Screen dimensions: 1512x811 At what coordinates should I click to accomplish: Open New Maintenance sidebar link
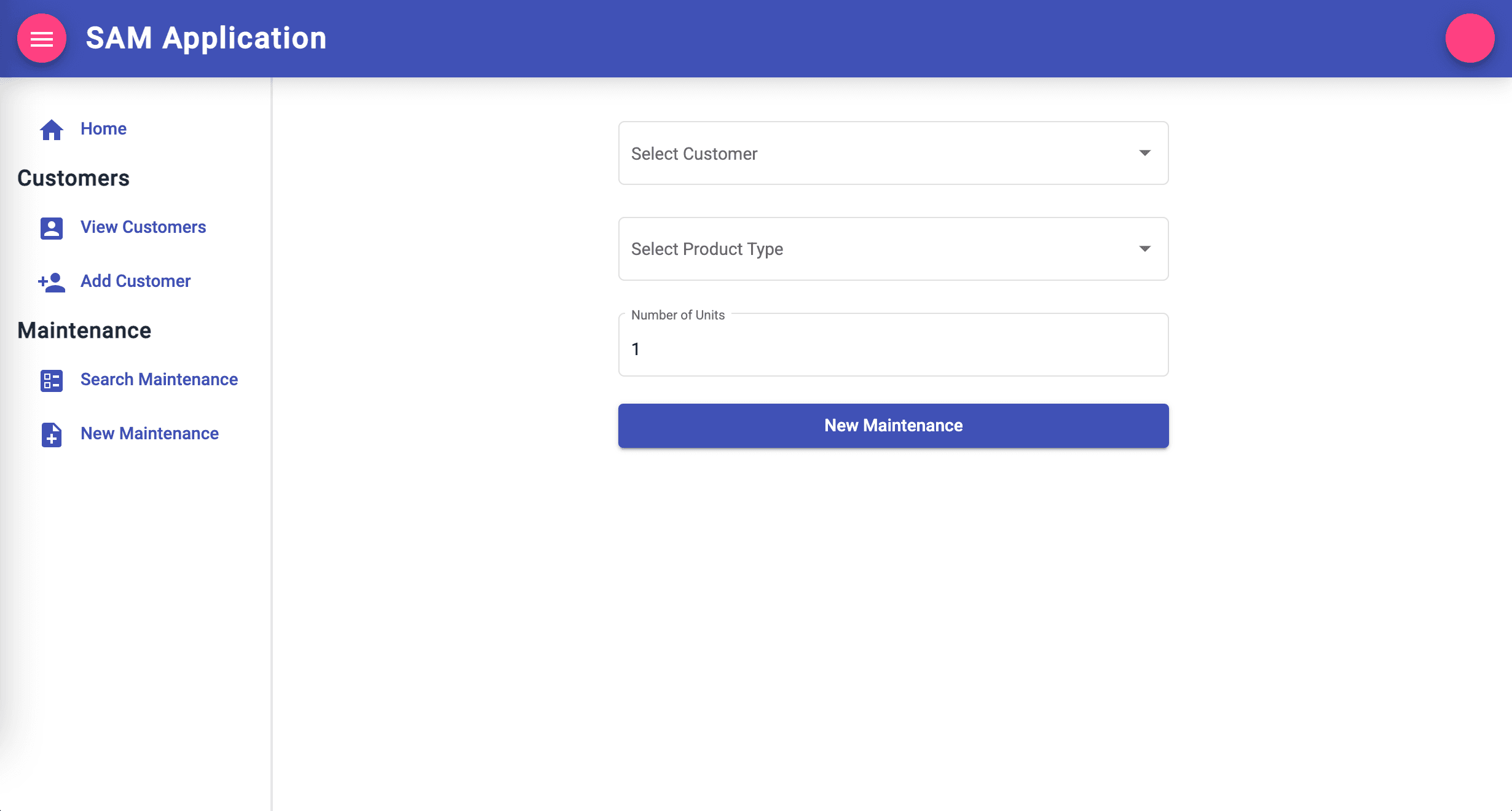tap(149, 433)
